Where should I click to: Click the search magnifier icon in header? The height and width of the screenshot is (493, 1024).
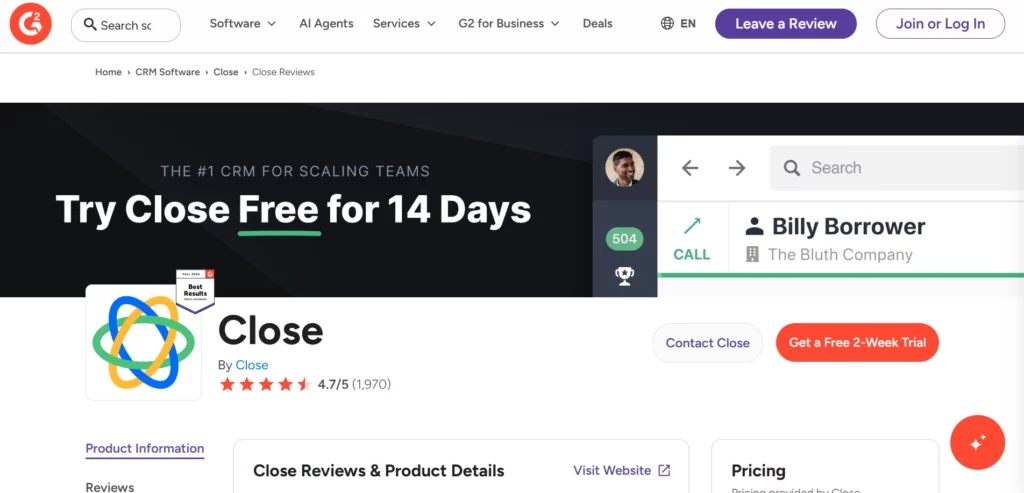(x=90, y=25)
